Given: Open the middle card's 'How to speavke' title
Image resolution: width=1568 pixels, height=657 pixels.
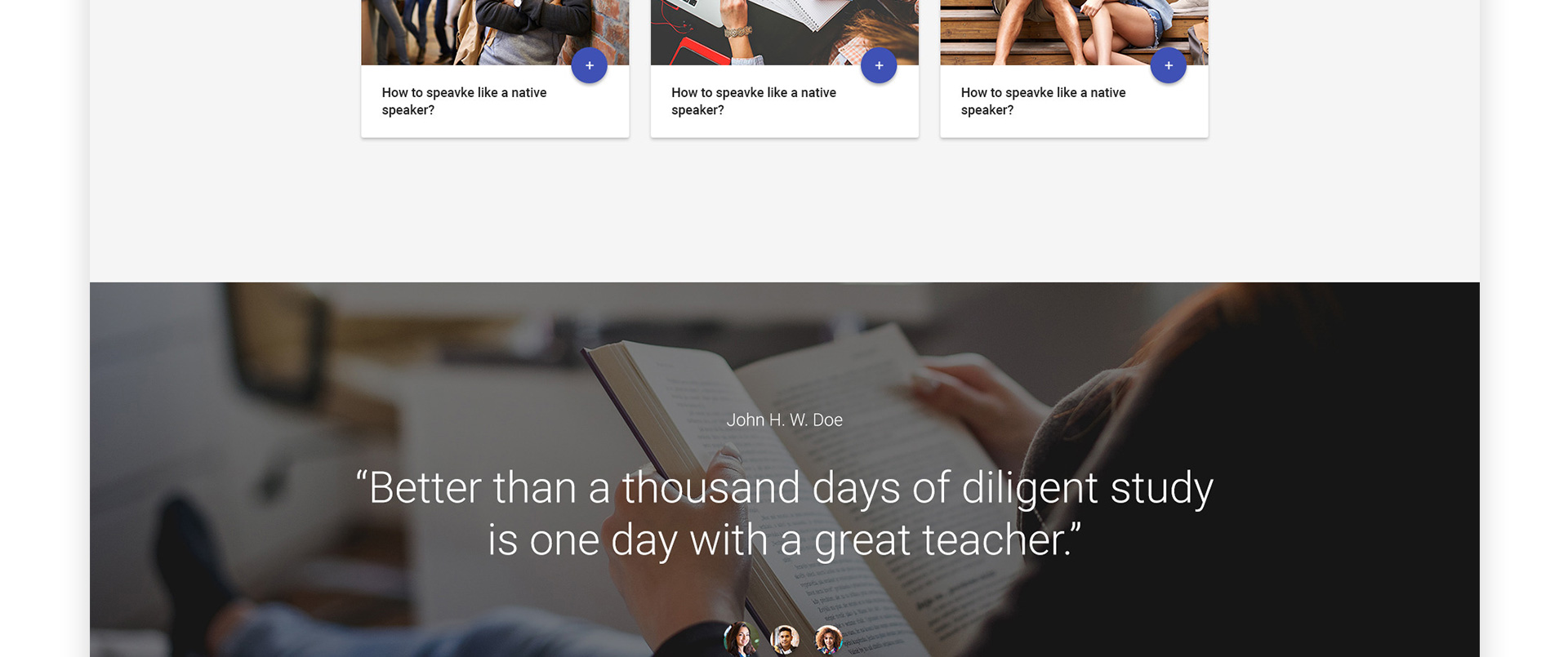Looking at the screenshot, I should 754,101.
